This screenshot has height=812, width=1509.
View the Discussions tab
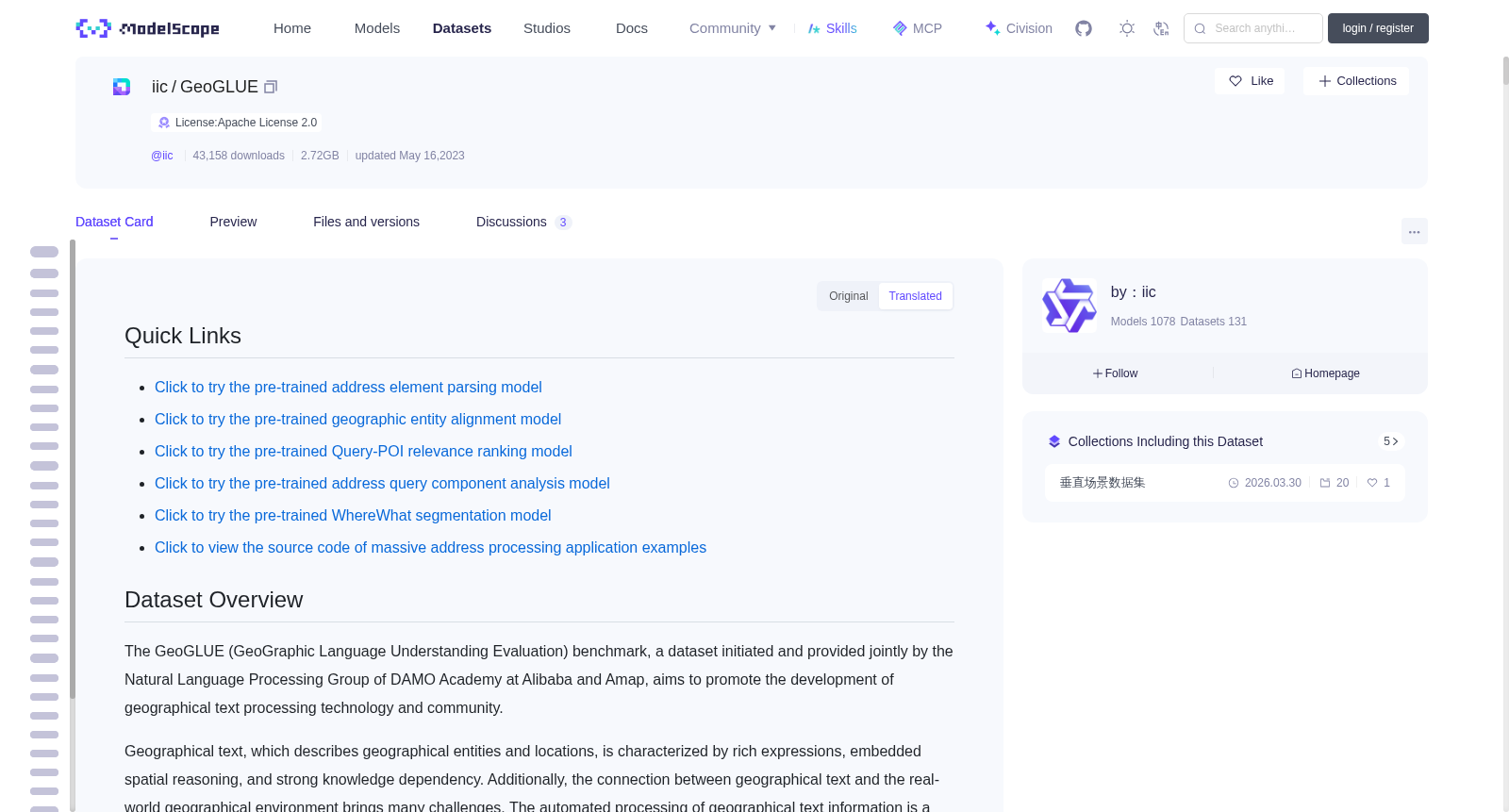(524, 222)
